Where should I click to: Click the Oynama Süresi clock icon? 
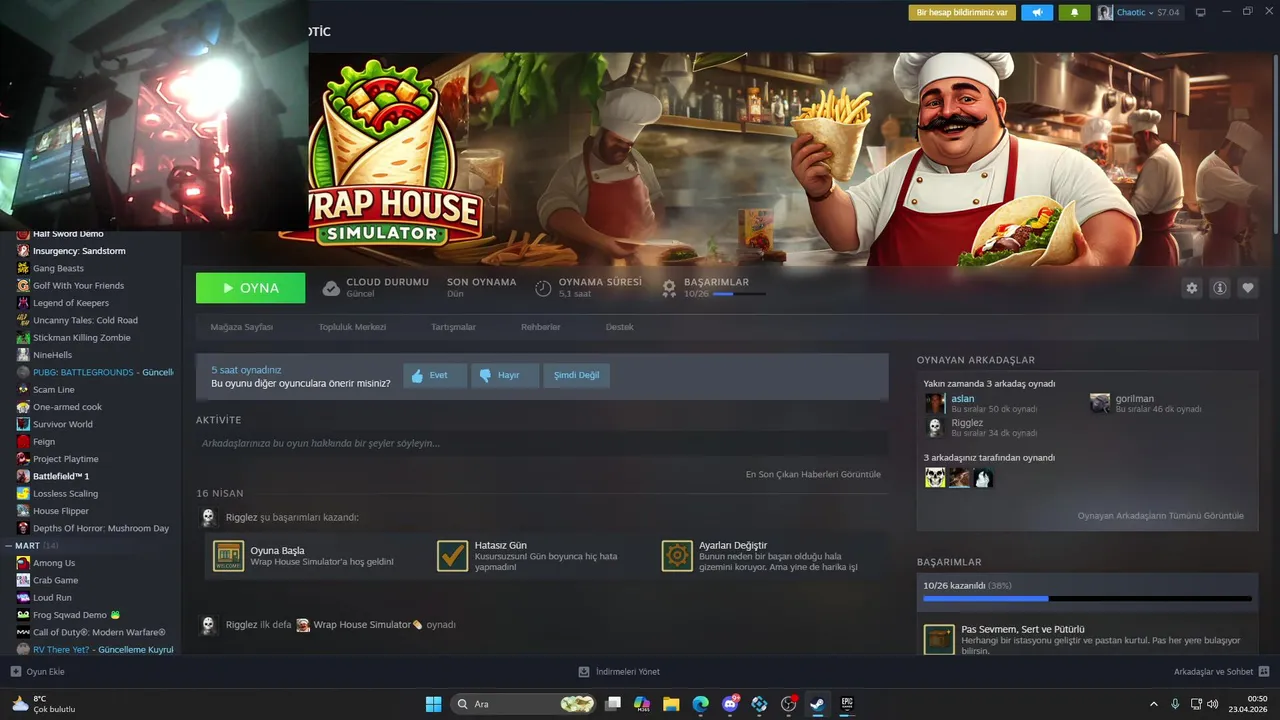click(543, 288)
